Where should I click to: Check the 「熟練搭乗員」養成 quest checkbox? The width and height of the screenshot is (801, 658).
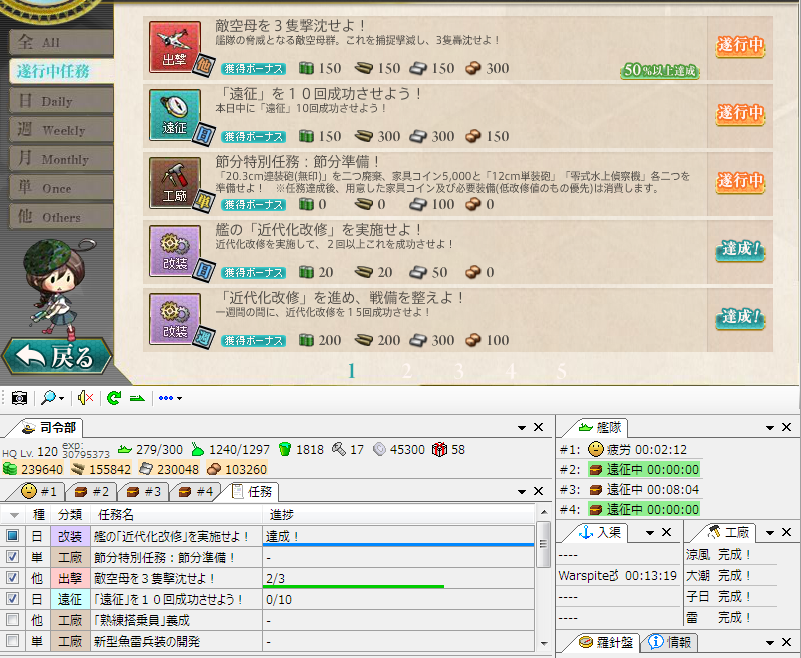click(12, 620)
